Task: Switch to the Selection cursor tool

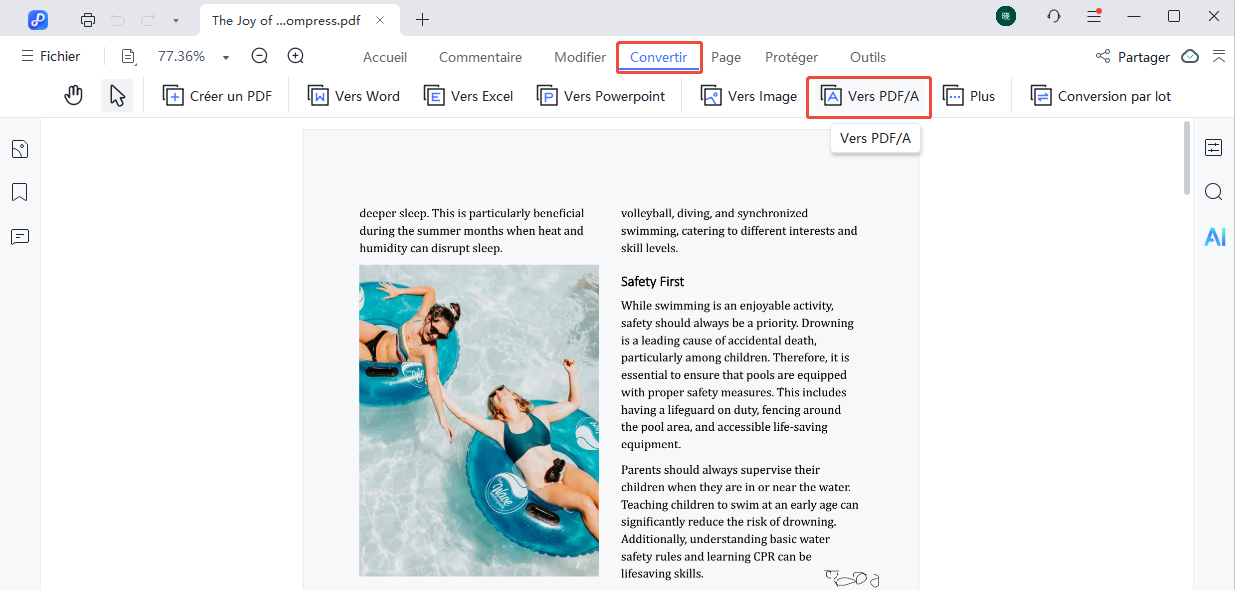Action: [x=117, y=95]
